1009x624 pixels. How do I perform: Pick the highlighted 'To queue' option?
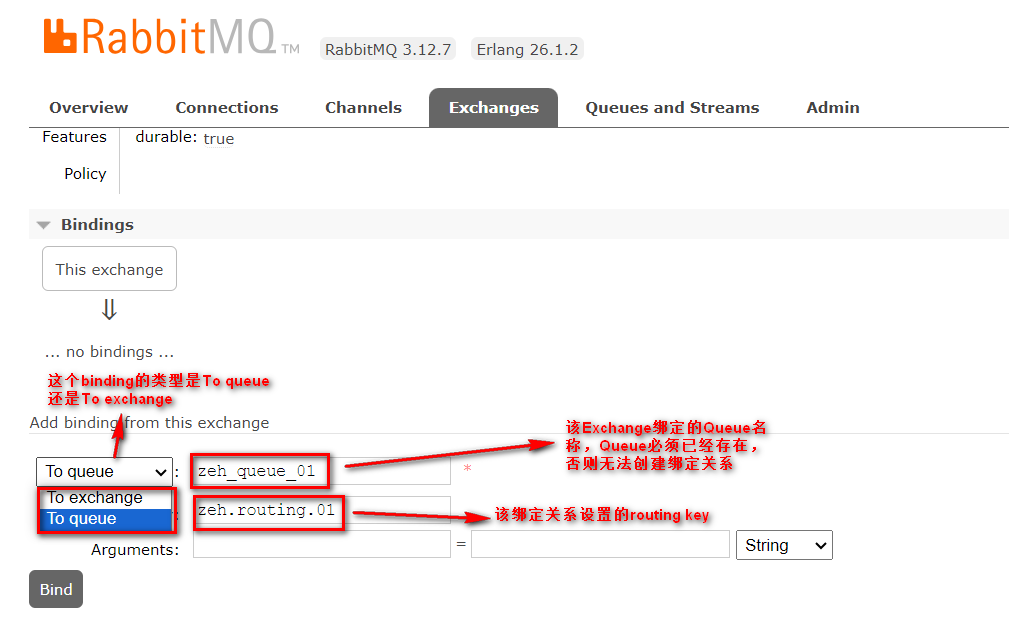click(96, 519)
